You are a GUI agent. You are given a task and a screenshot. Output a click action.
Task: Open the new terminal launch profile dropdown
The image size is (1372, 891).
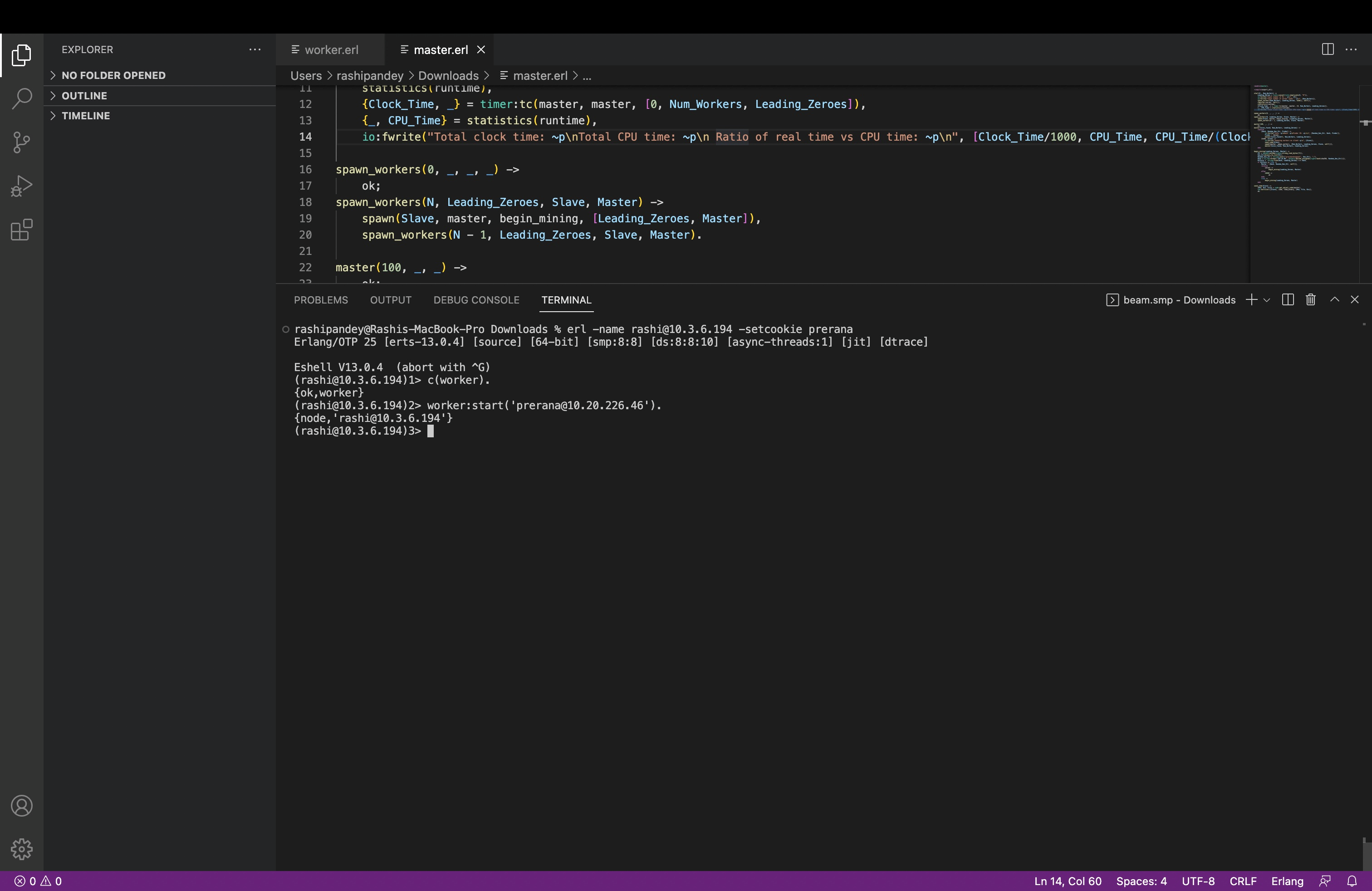click(x=1266, y=300)
